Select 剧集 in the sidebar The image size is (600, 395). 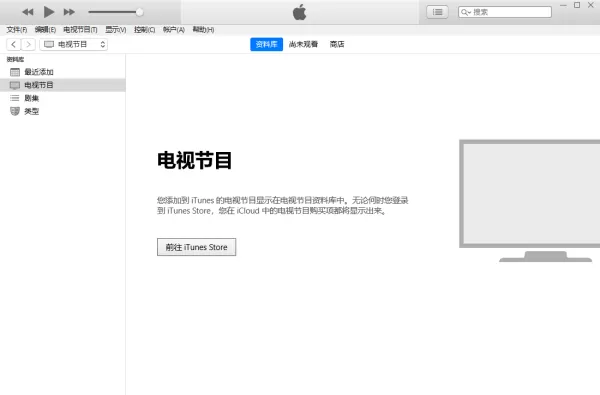[63, 98]
